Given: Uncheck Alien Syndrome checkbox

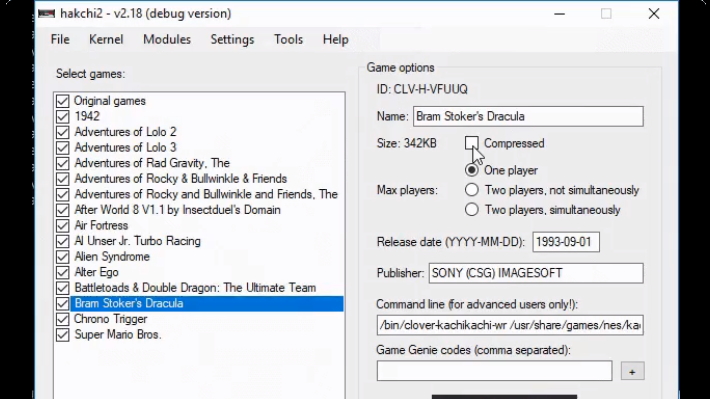Looking at the screenshot, I should (x=62, y=257).
